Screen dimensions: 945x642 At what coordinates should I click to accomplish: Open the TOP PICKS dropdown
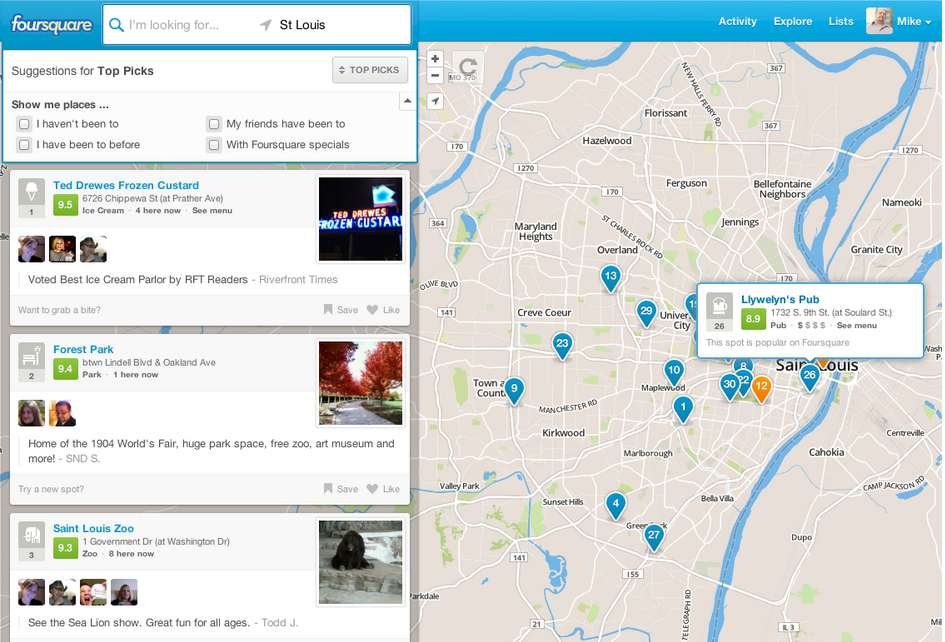point(369,70)
